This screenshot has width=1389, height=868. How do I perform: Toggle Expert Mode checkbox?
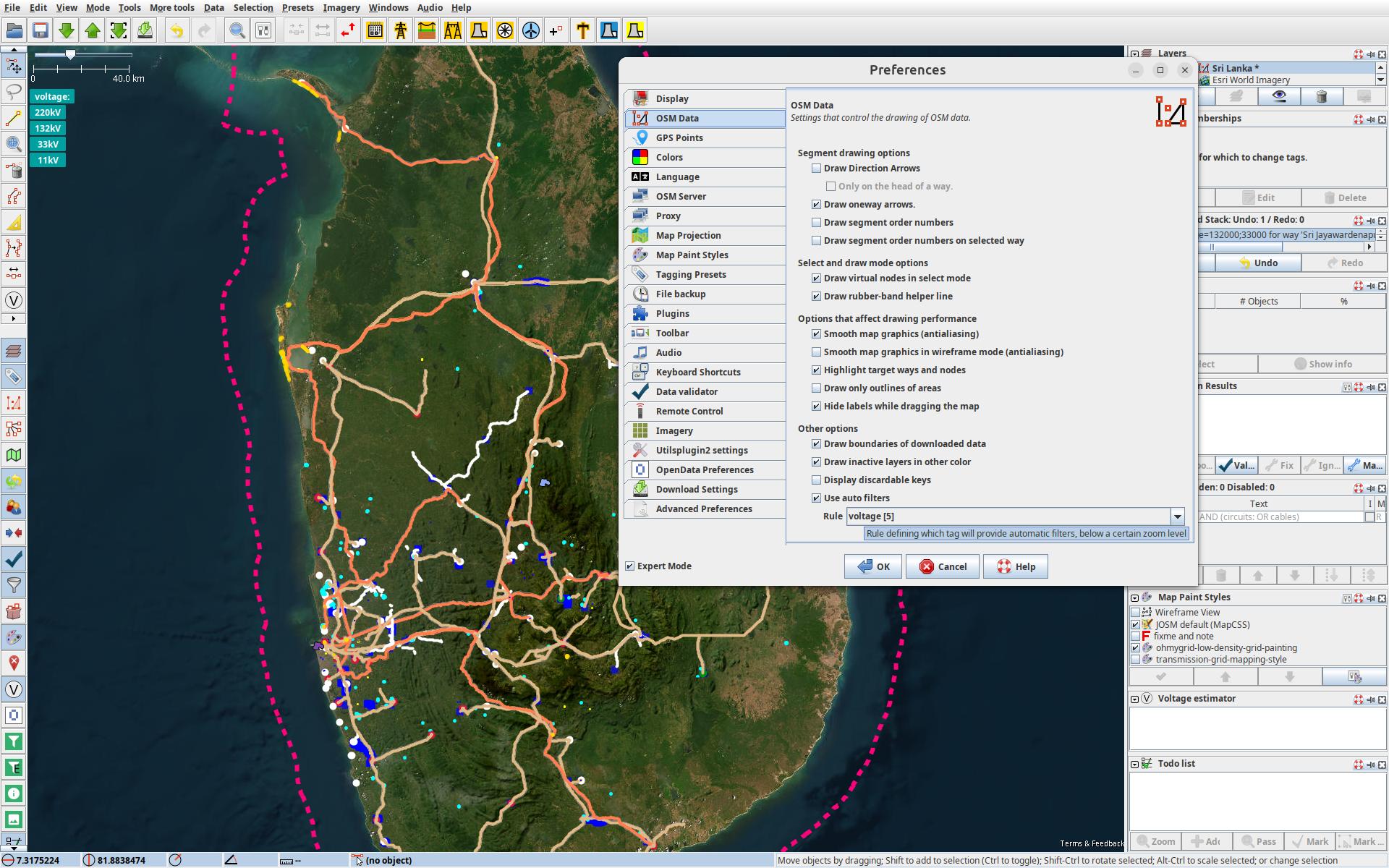click(x=630, y=566)
